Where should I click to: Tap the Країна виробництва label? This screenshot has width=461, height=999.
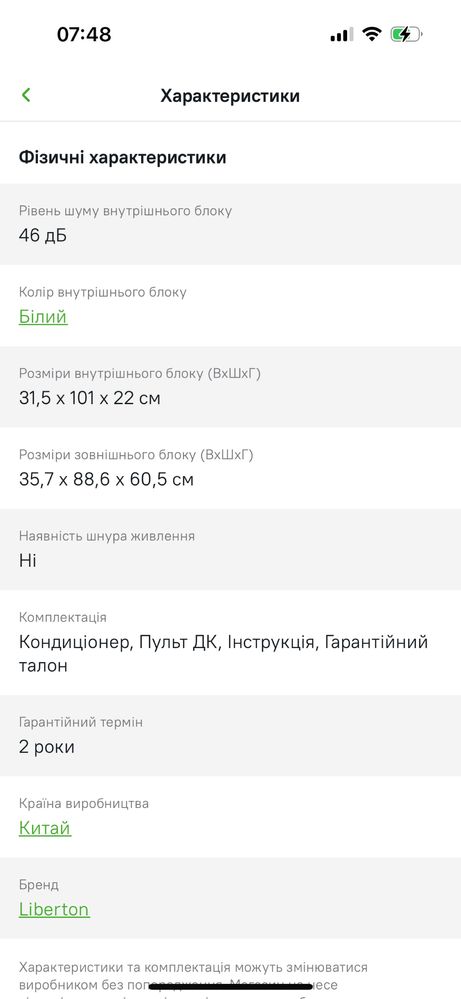click(x=84, y=803)
